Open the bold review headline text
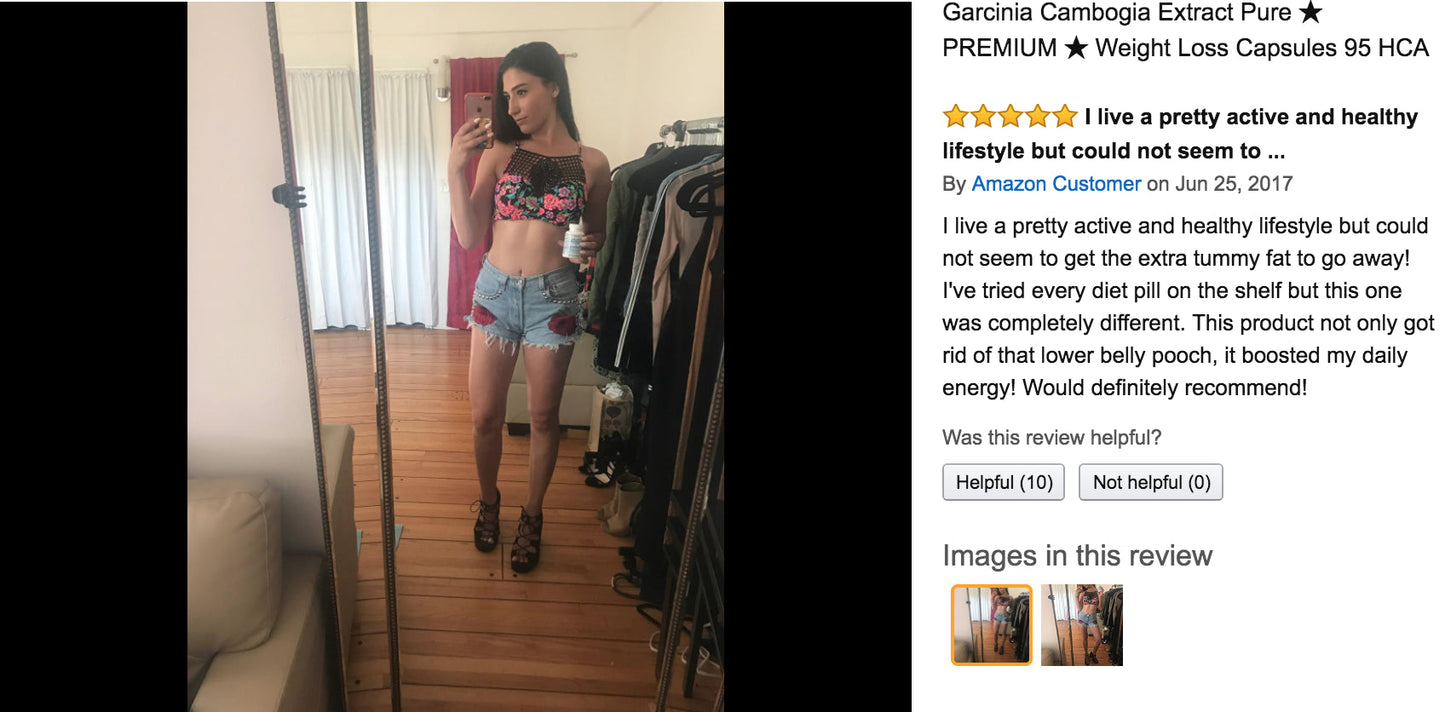The image size is (1445, 712). [x=1180, y=134]
